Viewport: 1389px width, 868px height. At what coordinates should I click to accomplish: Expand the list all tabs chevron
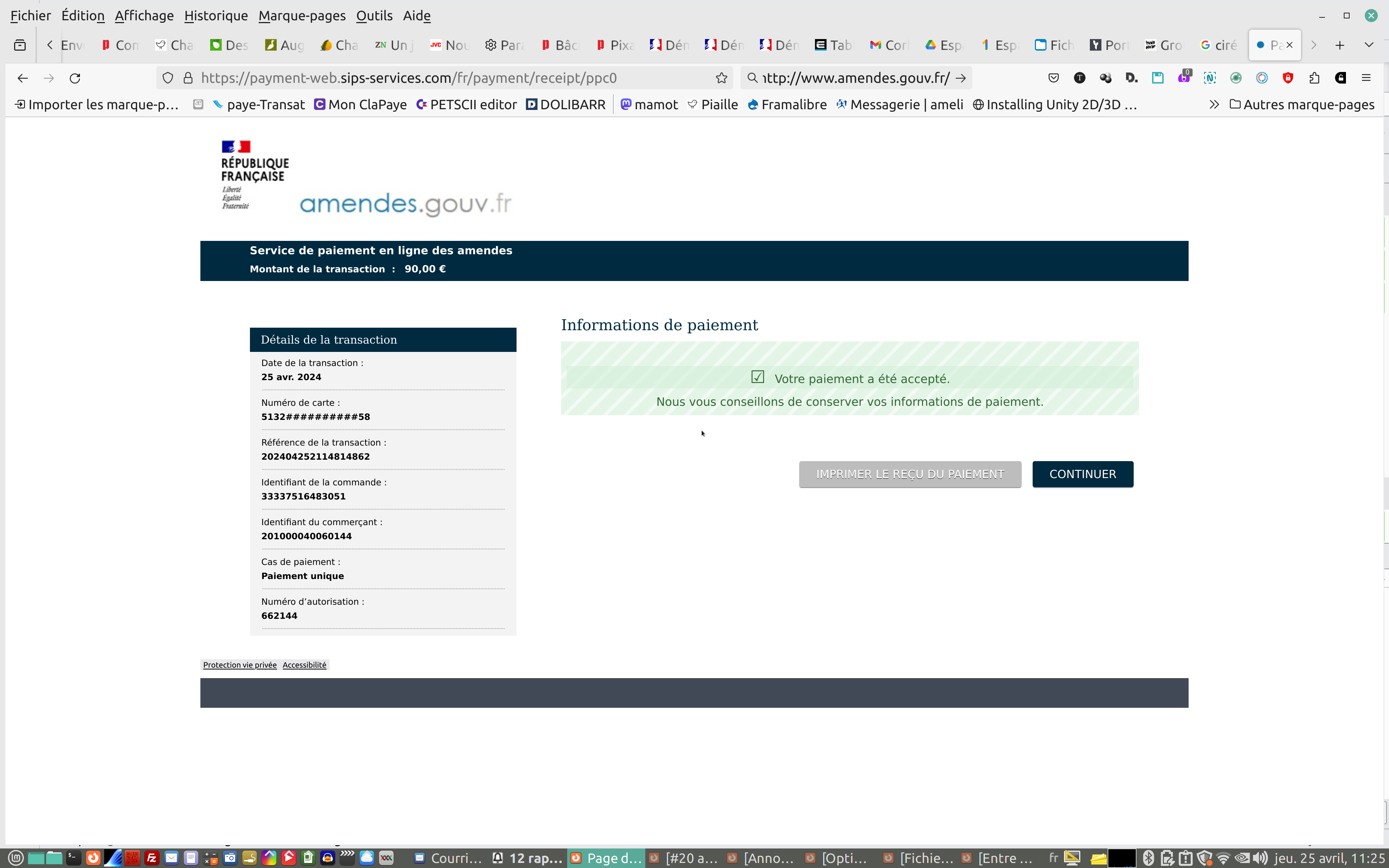(1369, 45)
